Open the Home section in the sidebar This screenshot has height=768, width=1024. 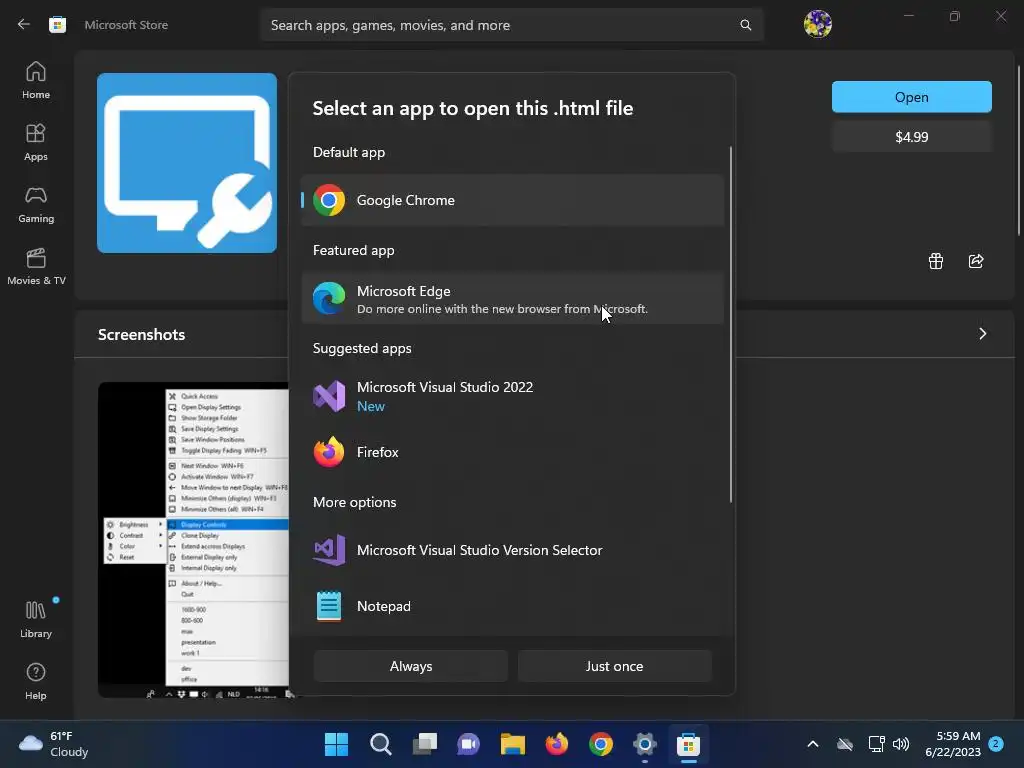[36, 80]
